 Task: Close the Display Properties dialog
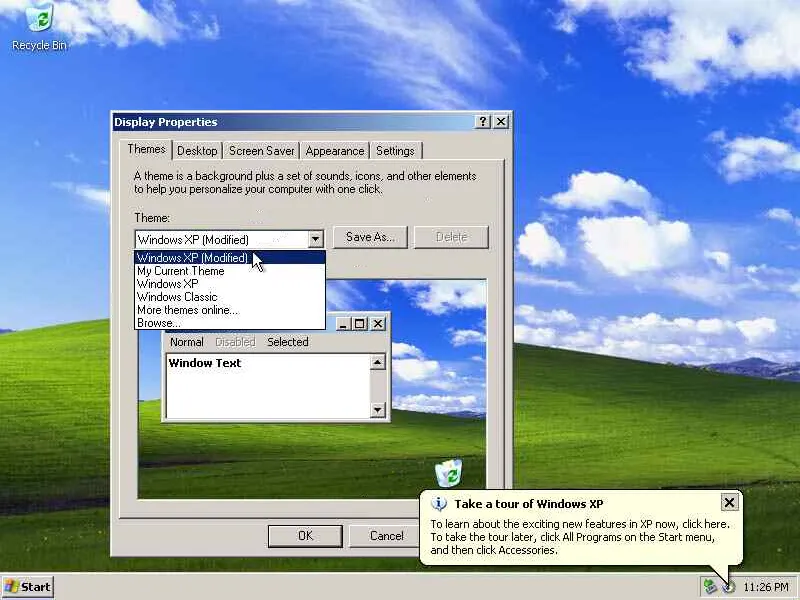(x=501, y=121)
